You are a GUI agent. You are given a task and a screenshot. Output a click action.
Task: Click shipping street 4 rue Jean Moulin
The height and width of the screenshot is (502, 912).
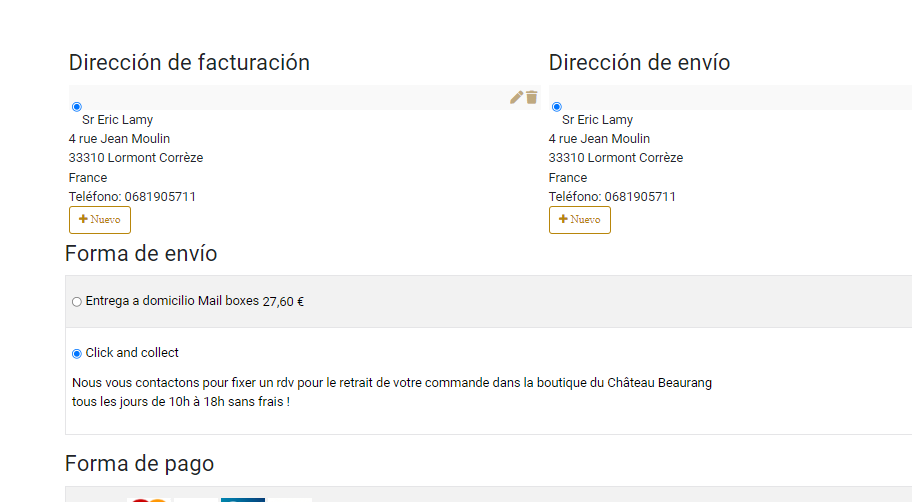(x=599, y=139)
